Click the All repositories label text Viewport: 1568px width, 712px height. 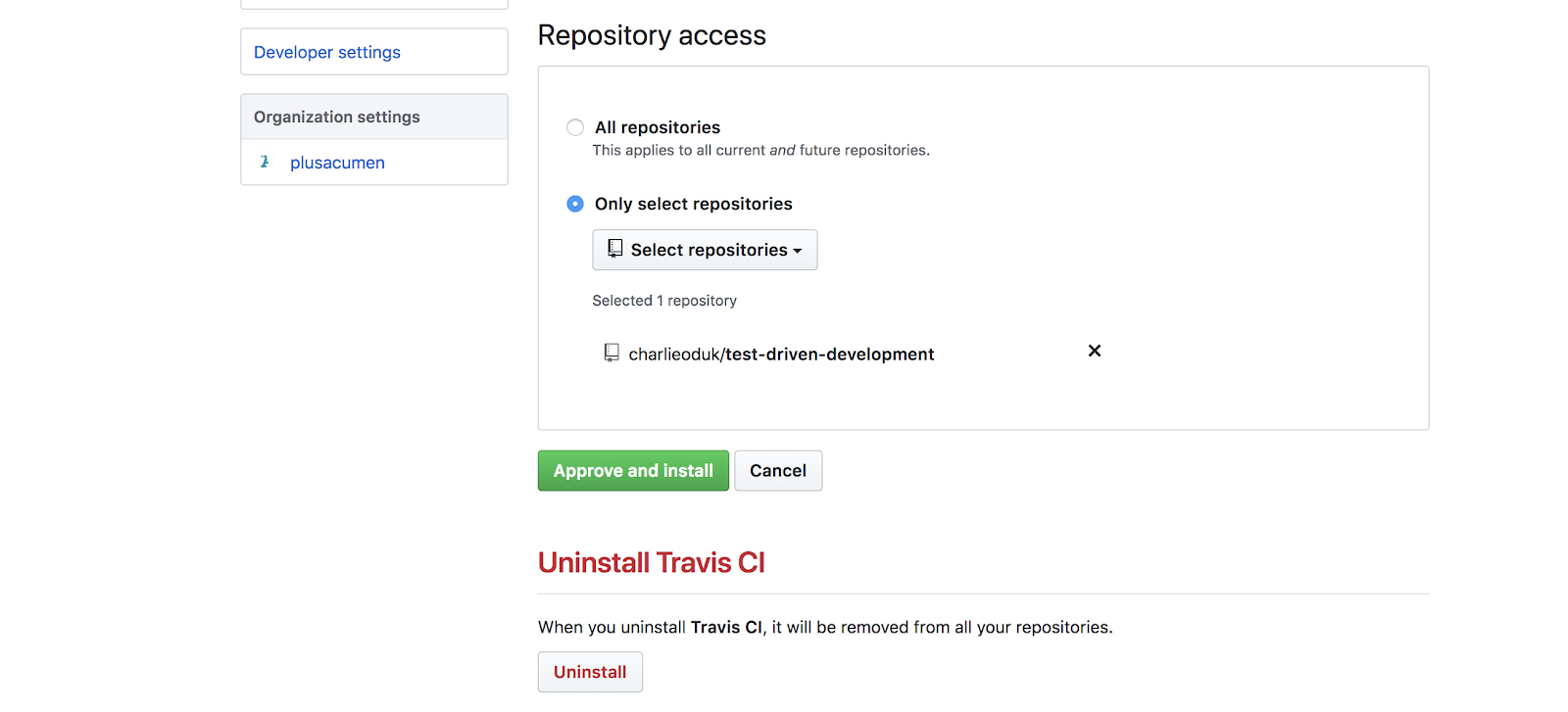click(x=658, y=127)
